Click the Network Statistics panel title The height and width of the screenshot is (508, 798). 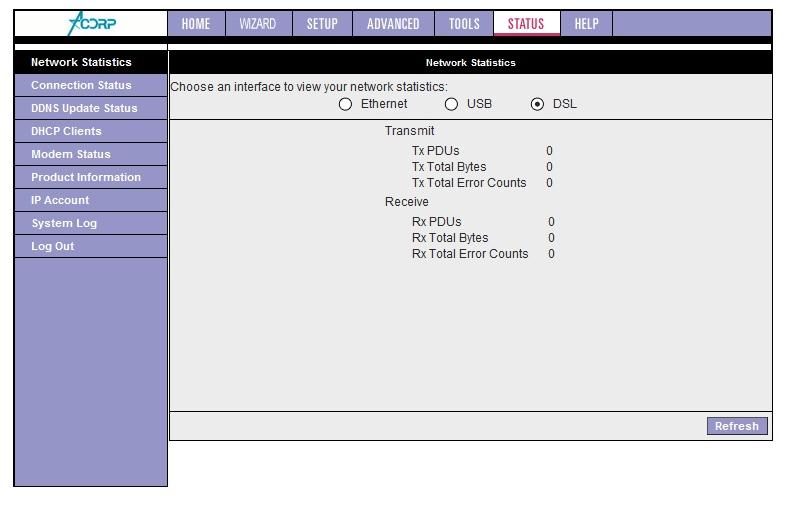point(470,63)
